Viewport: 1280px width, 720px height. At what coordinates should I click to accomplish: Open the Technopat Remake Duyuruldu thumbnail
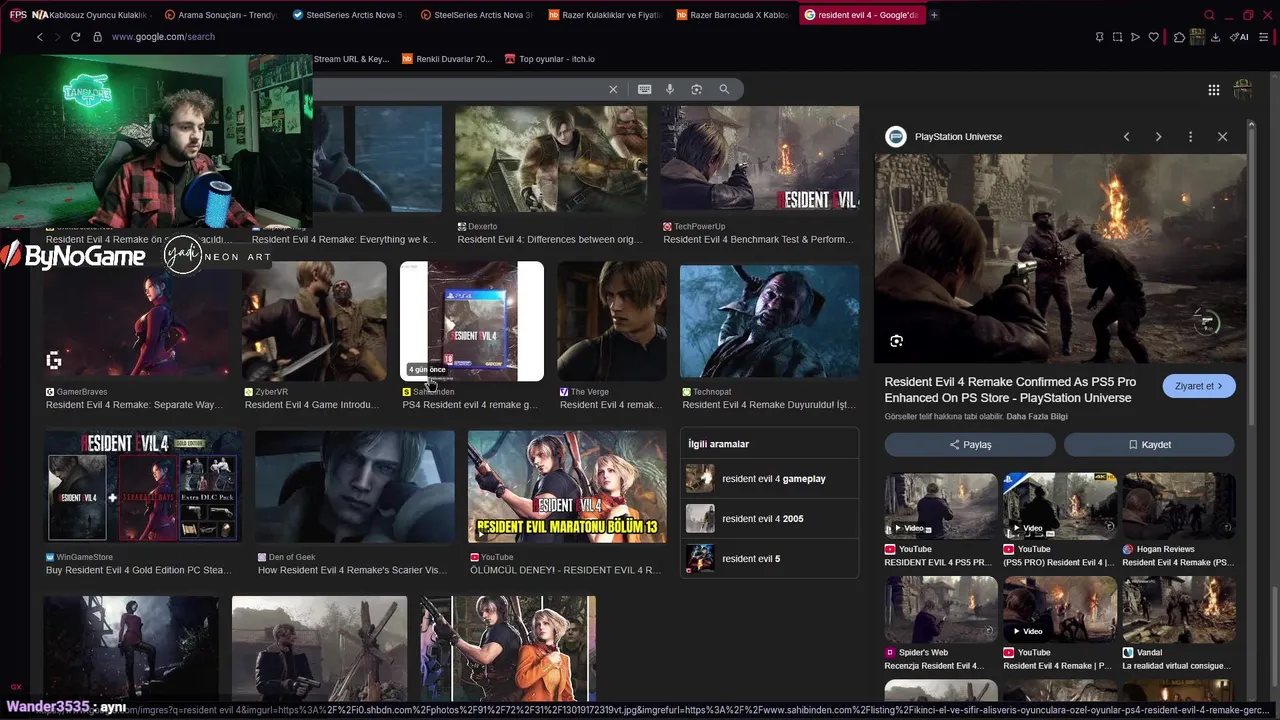[x=769, y=321]
